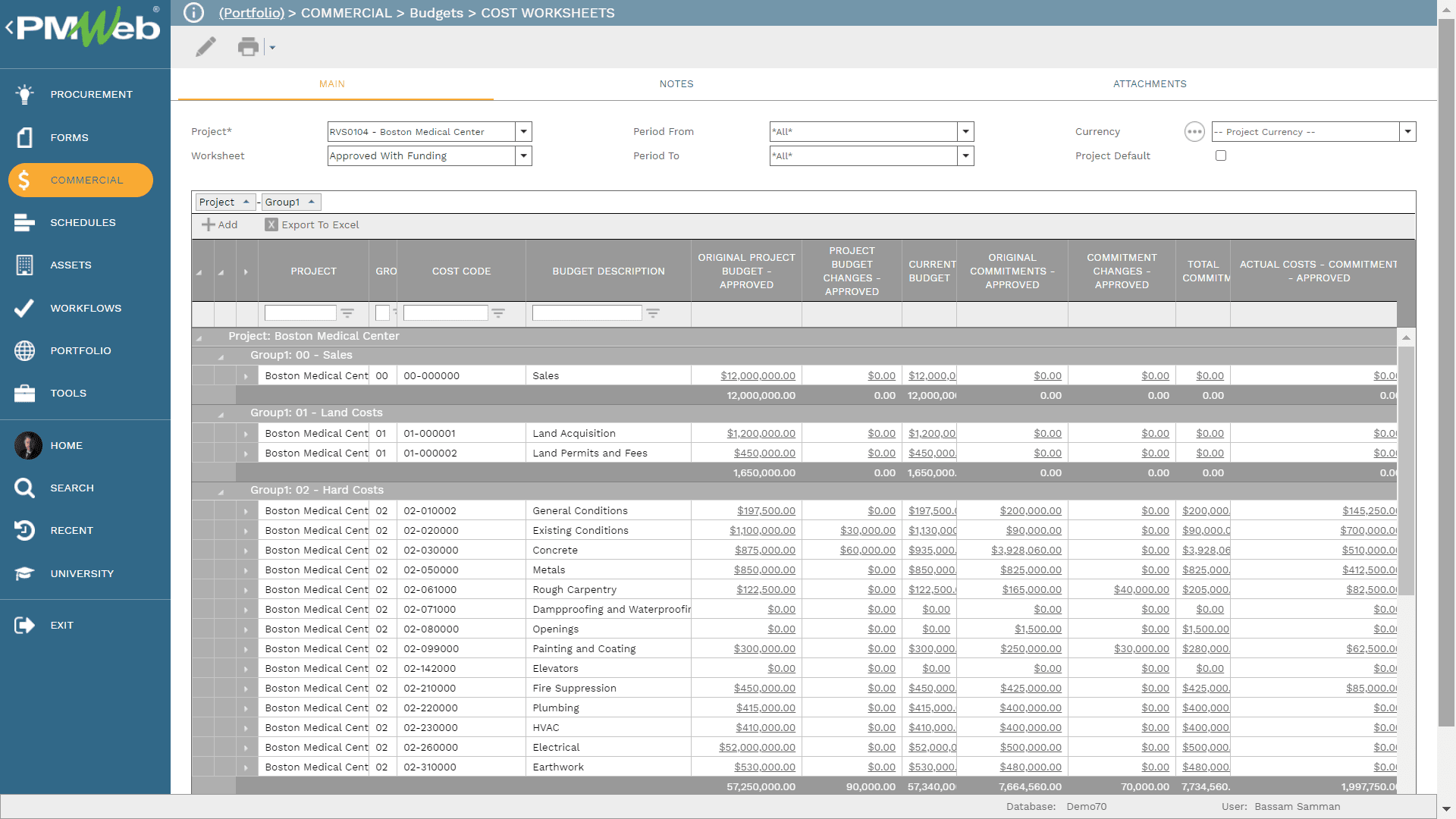
Task: Open Rough Carpentry commitment change $40,000.00
Action: 1141,590
